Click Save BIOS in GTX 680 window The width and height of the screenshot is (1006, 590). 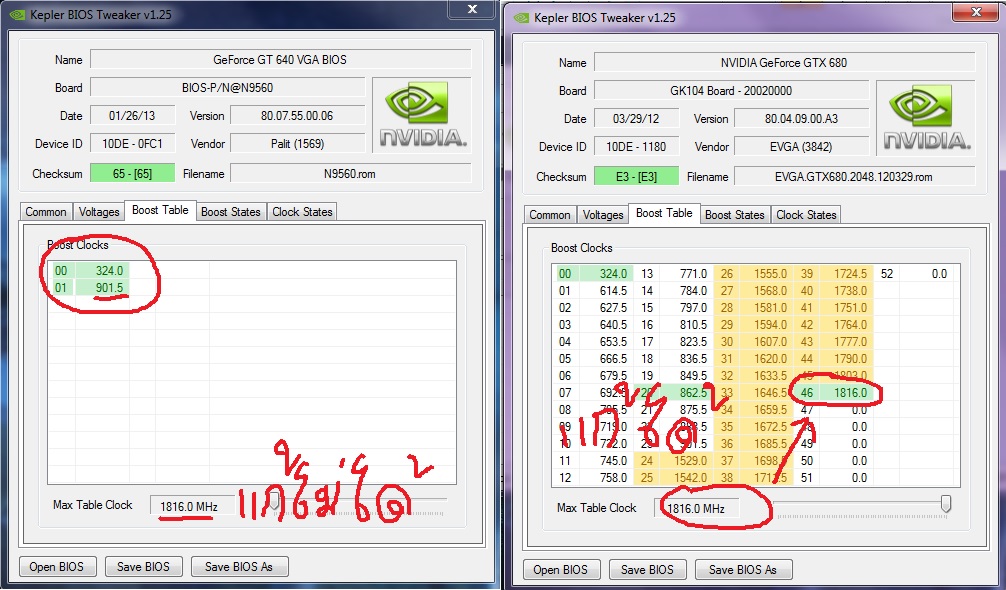(x=647, y=569)
